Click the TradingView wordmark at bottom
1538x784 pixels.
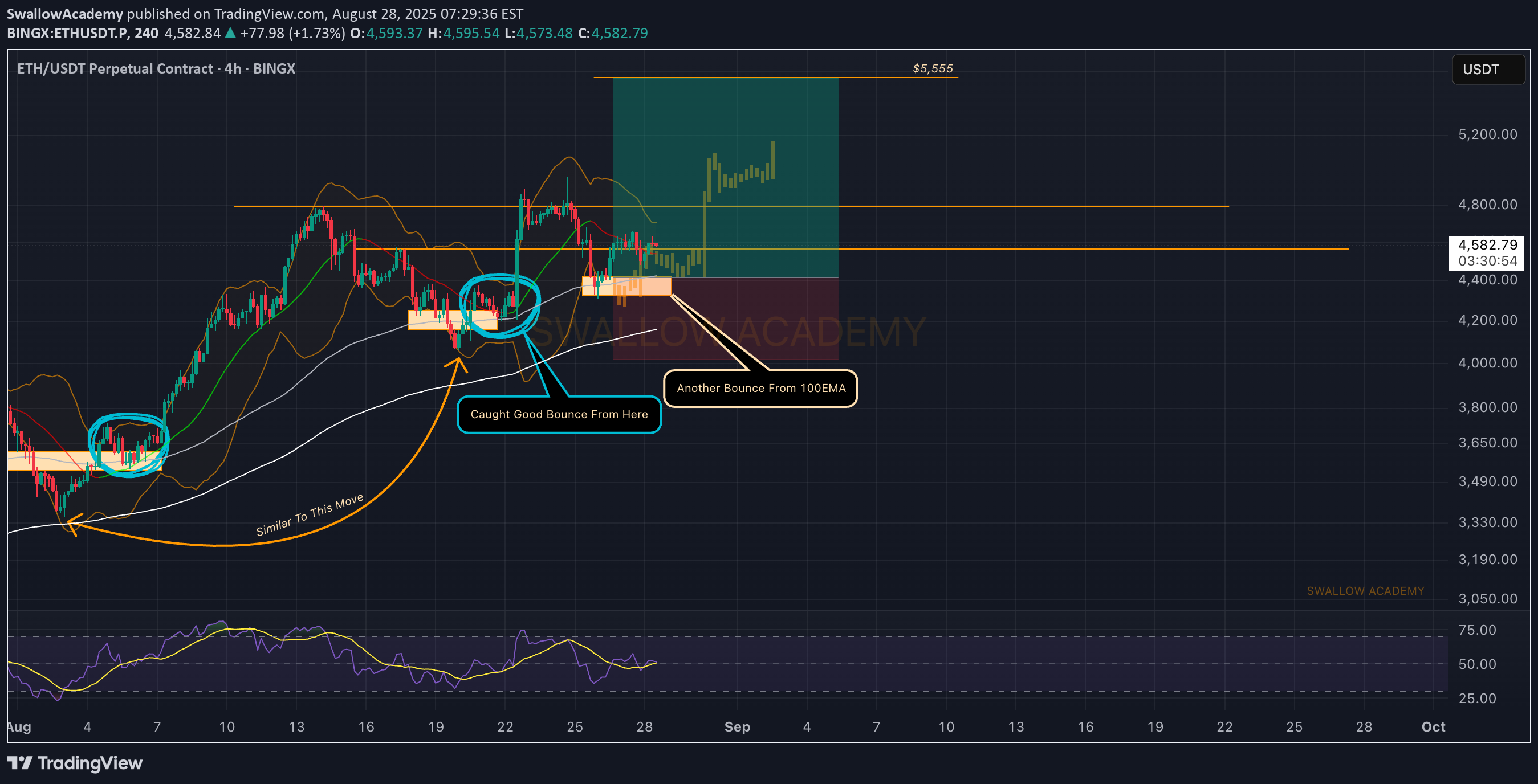90,763
